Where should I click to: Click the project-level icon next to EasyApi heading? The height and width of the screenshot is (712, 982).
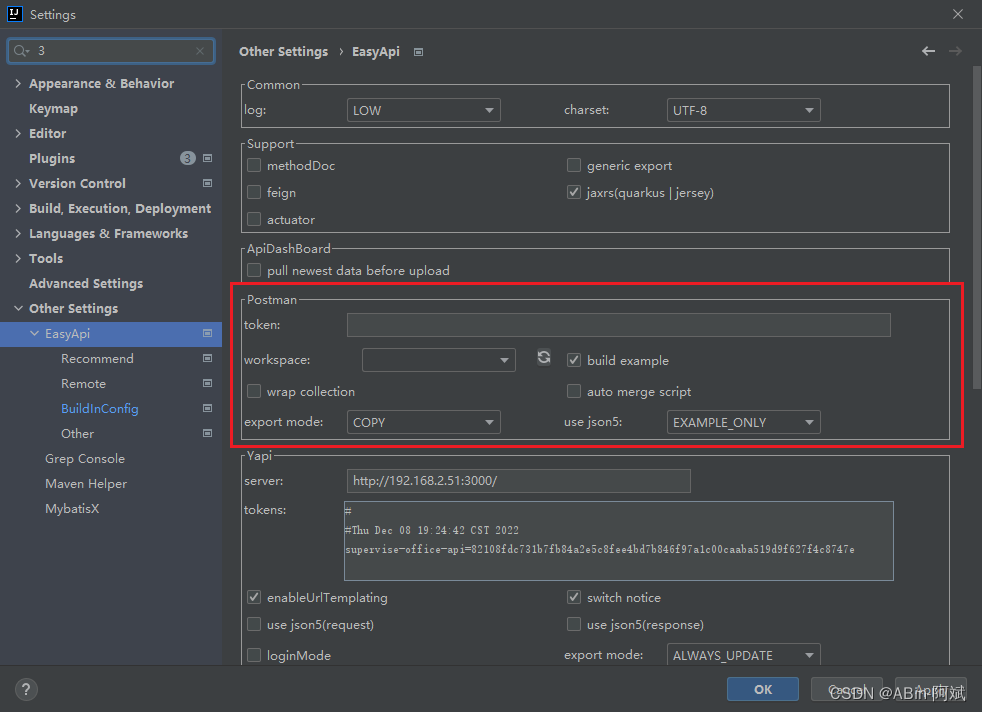tap(418, 52)
